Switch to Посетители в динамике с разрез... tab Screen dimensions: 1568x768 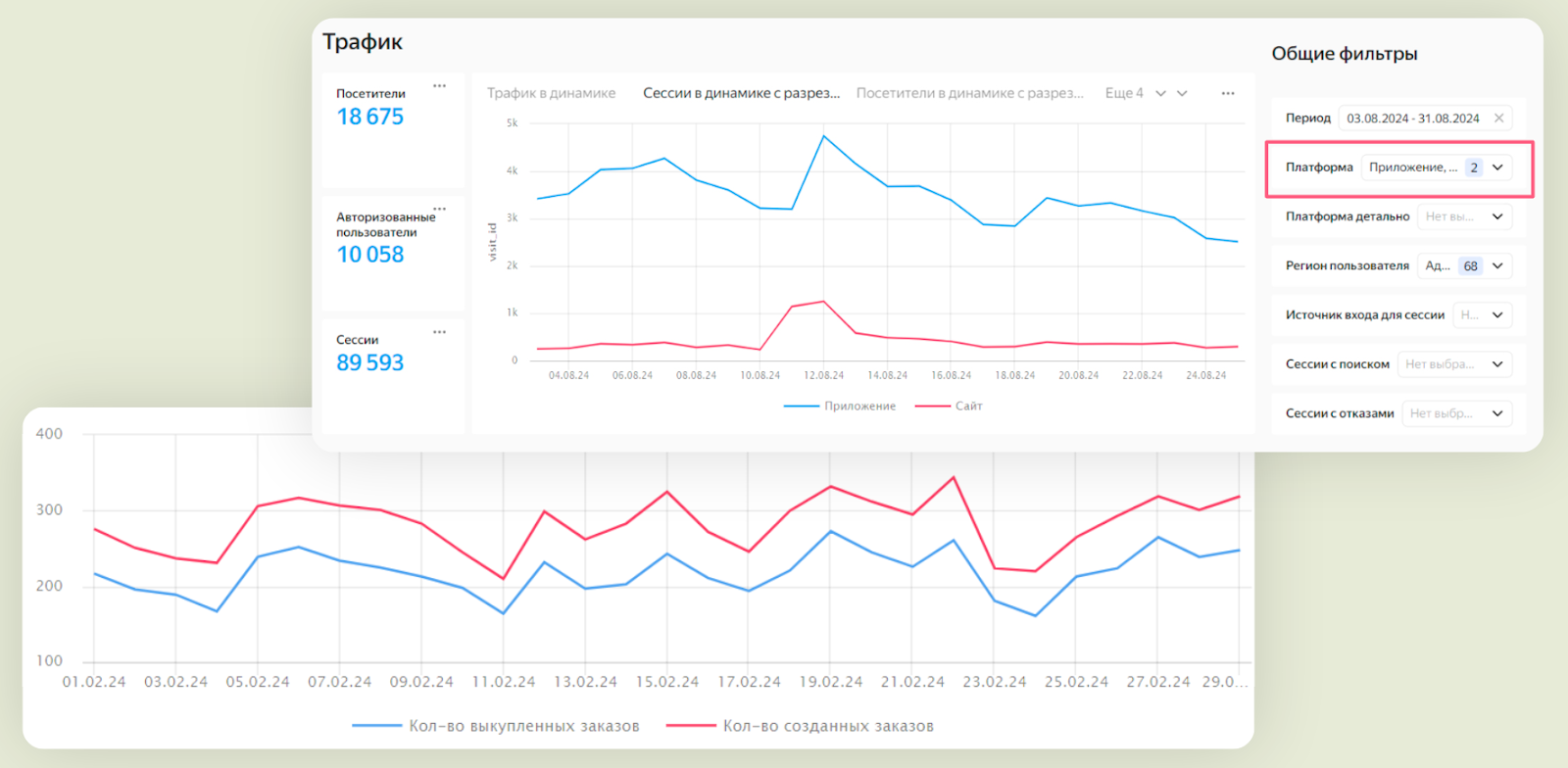pyautogui.click(x=969, y=93)
